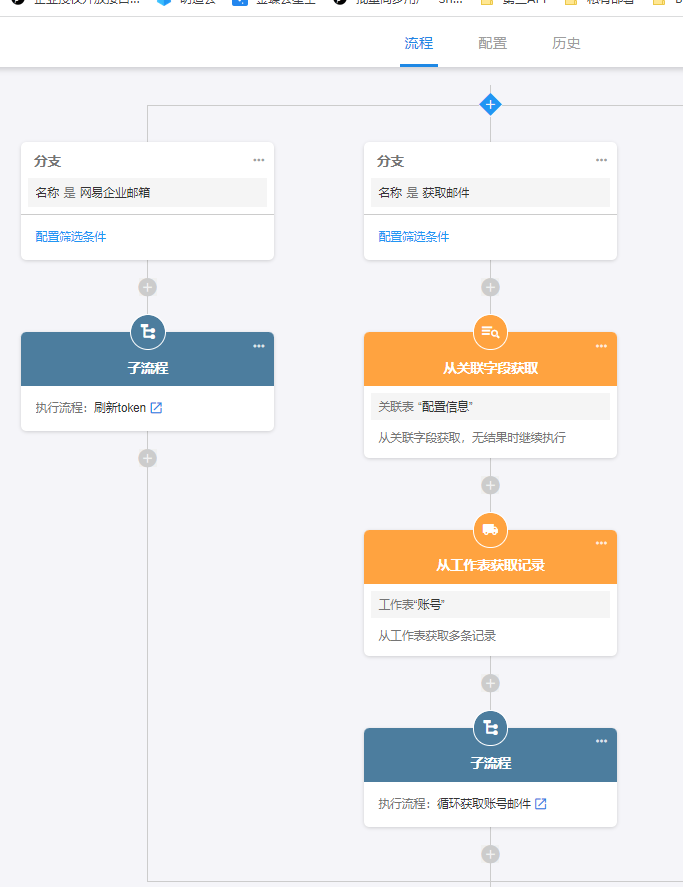Click the 名称 是 获取邮件 condition field
This screenshot has height=887, width=683.
point(490,193)
